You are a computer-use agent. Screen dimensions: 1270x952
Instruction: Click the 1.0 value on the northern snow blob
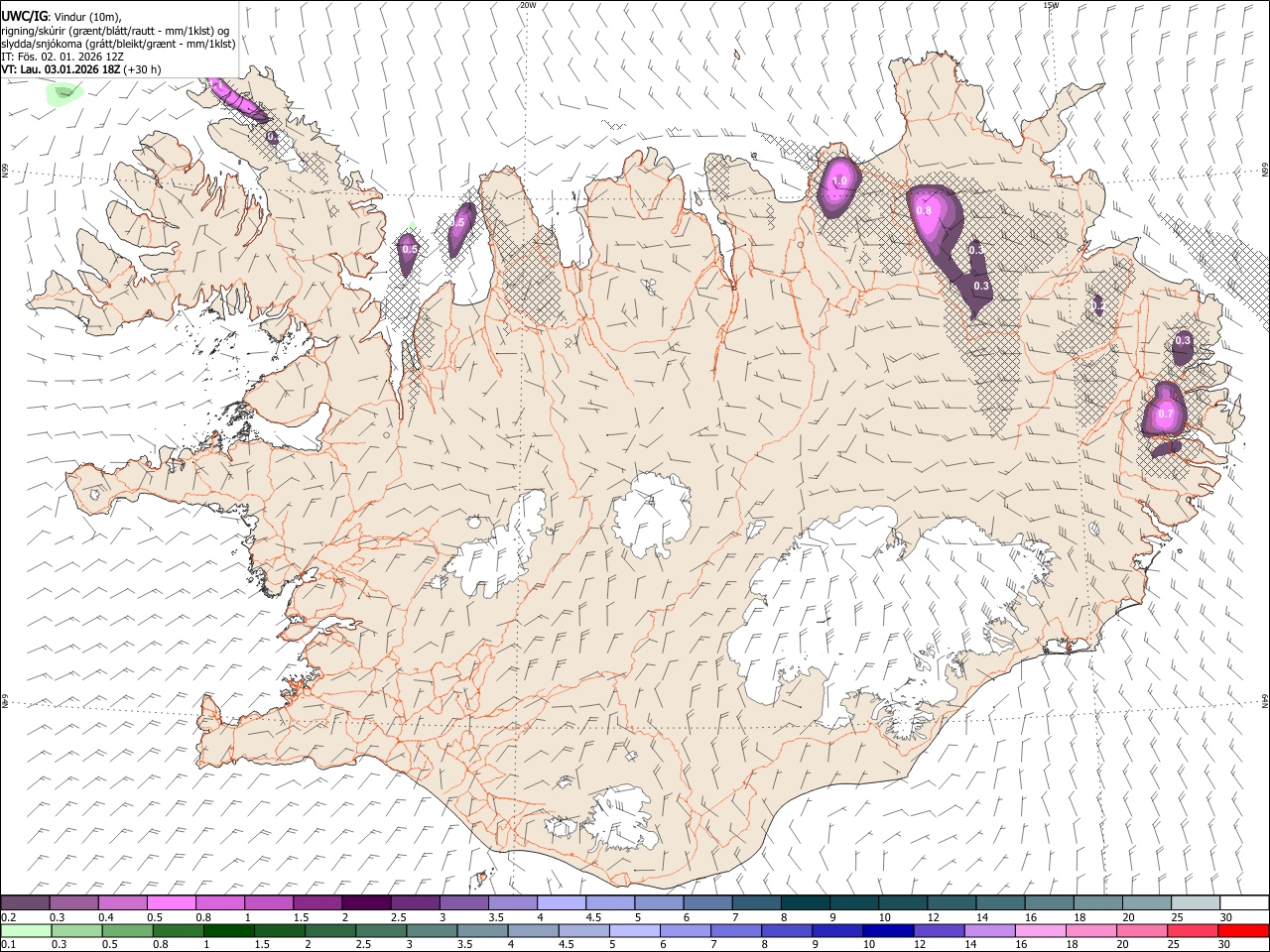click(x=839, y=181)
